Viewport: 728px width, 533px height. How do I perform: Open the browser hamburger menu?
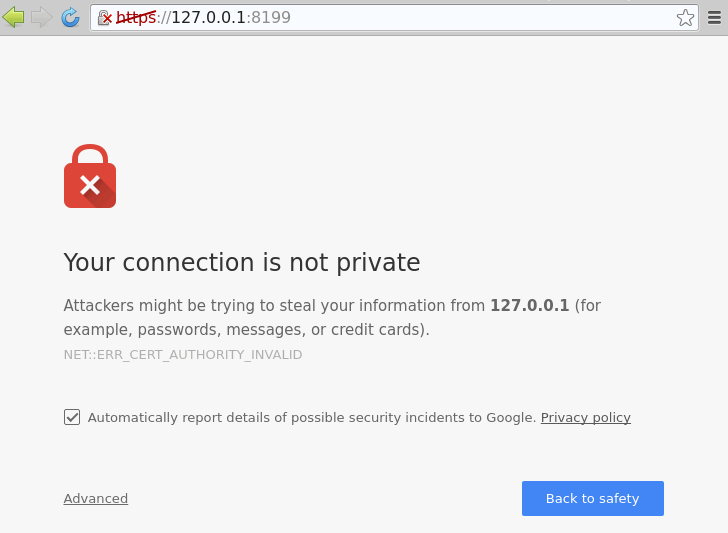click(714, 18)
